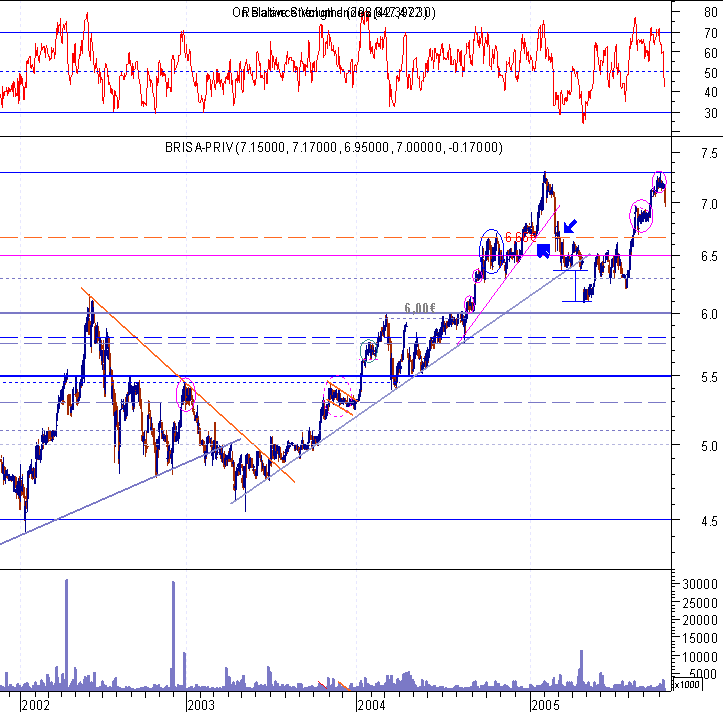Select the 50 label on RSI axis

point(711,73)
